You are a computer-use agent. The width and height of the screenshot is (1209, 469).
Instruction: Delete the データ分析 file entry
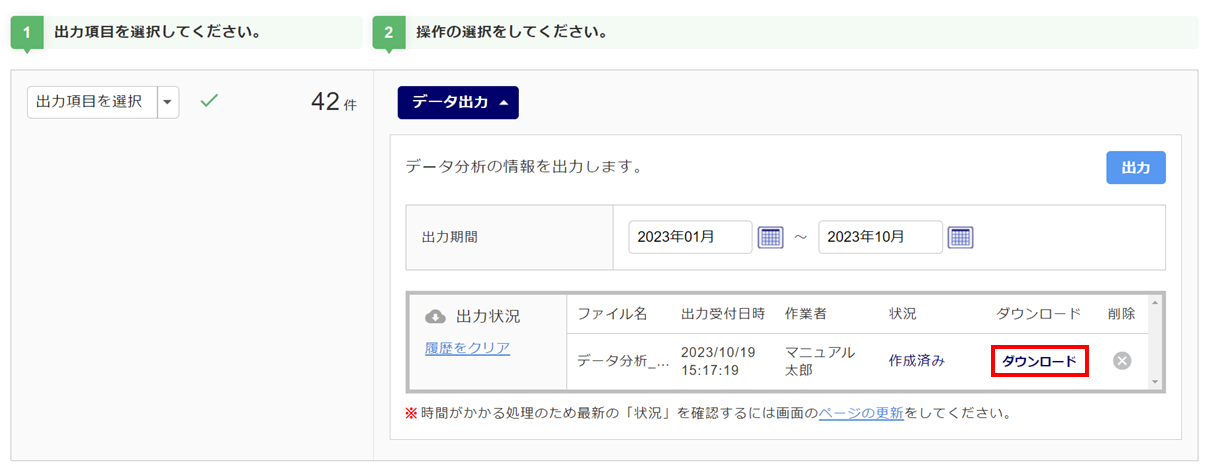[1122, 361]
